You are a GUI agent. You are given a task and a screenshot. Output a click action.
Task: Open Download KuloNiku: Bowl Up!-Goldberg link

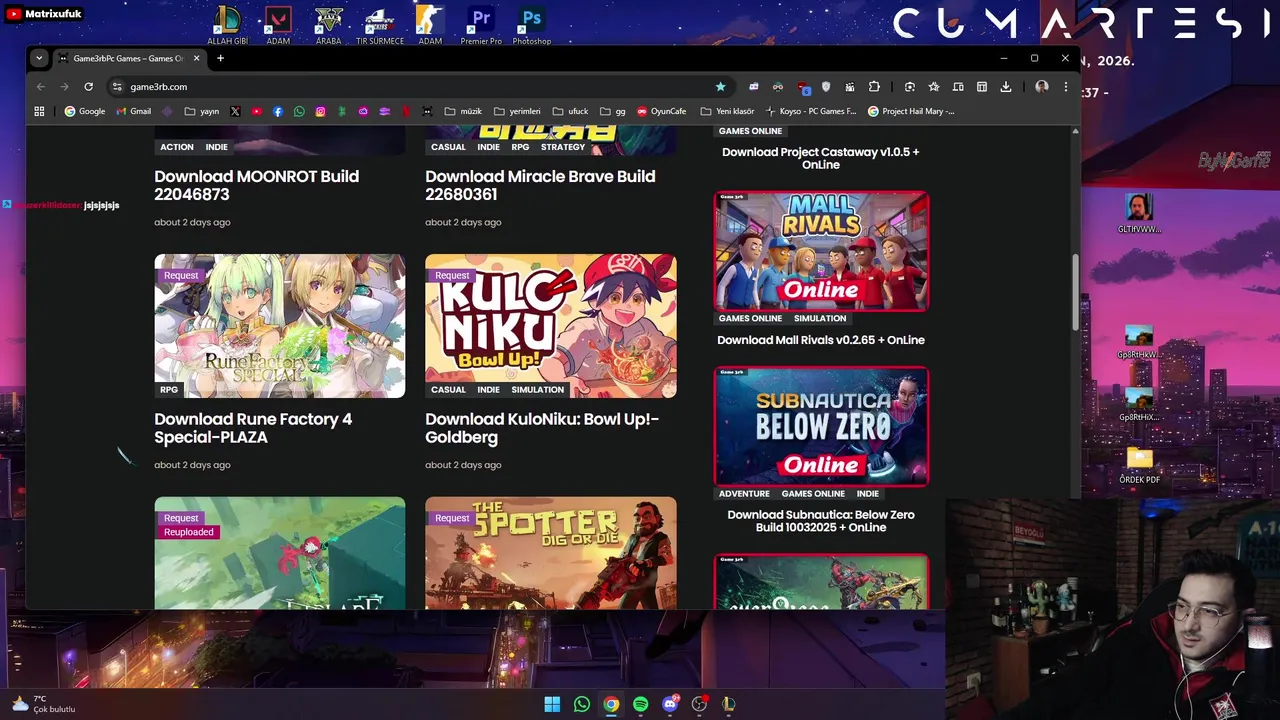point(542,428)
